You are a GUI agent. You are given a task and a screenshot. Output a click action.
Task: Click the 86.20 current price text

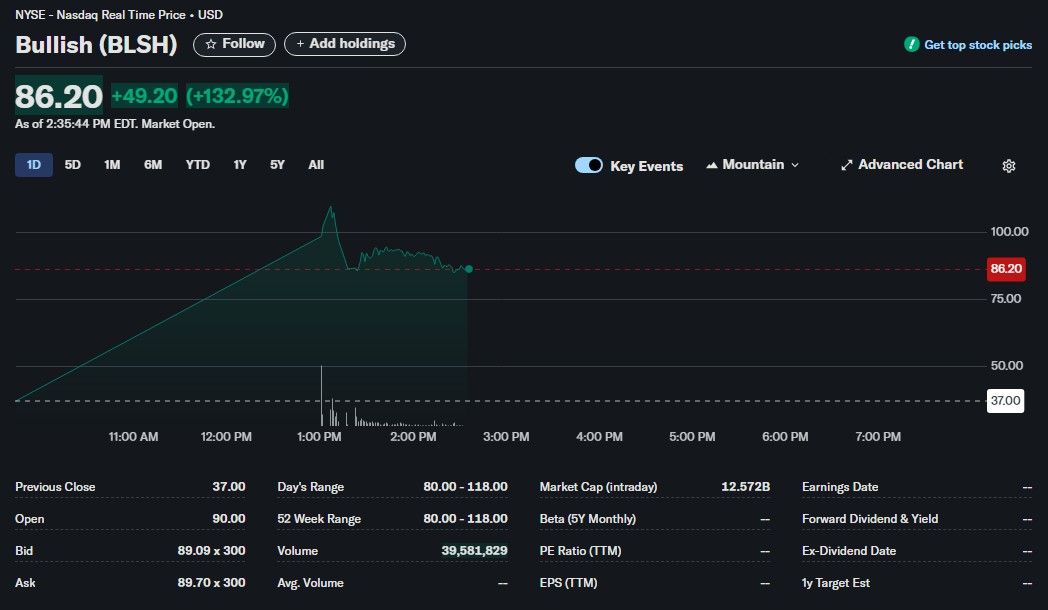point(59,96)
